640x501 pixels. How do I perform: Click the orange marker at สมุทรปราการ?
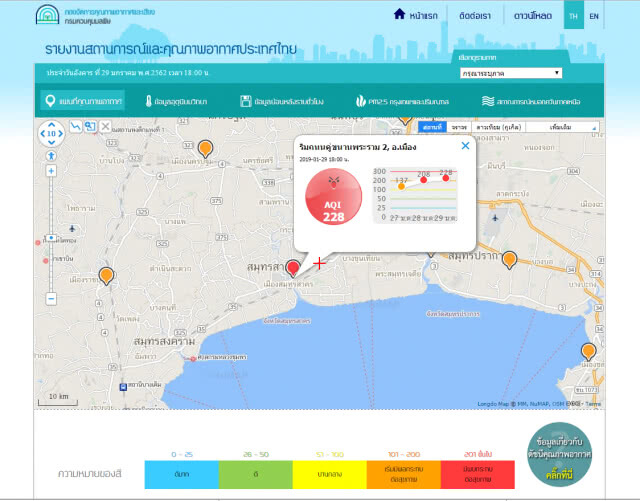click(x=509, y=261)
